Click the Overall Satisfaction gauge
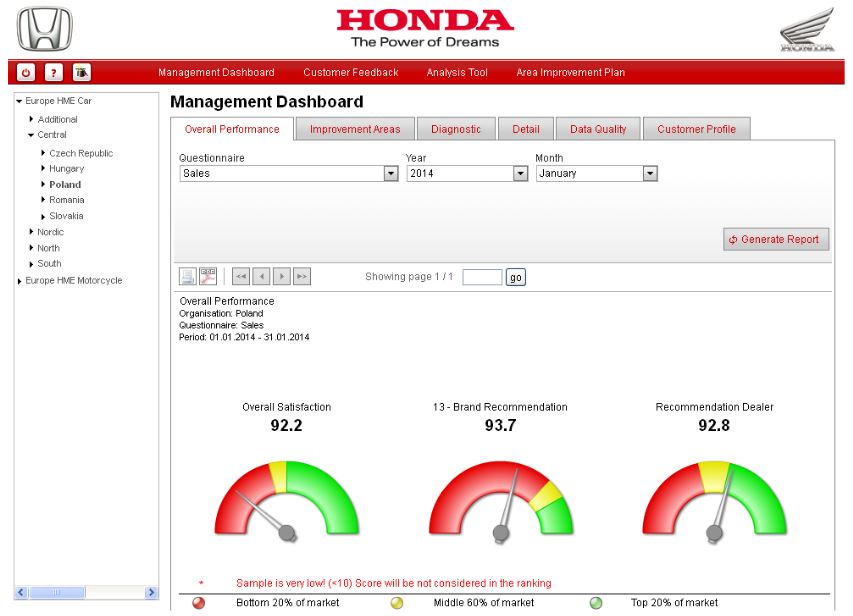 [x=287, y=501]
